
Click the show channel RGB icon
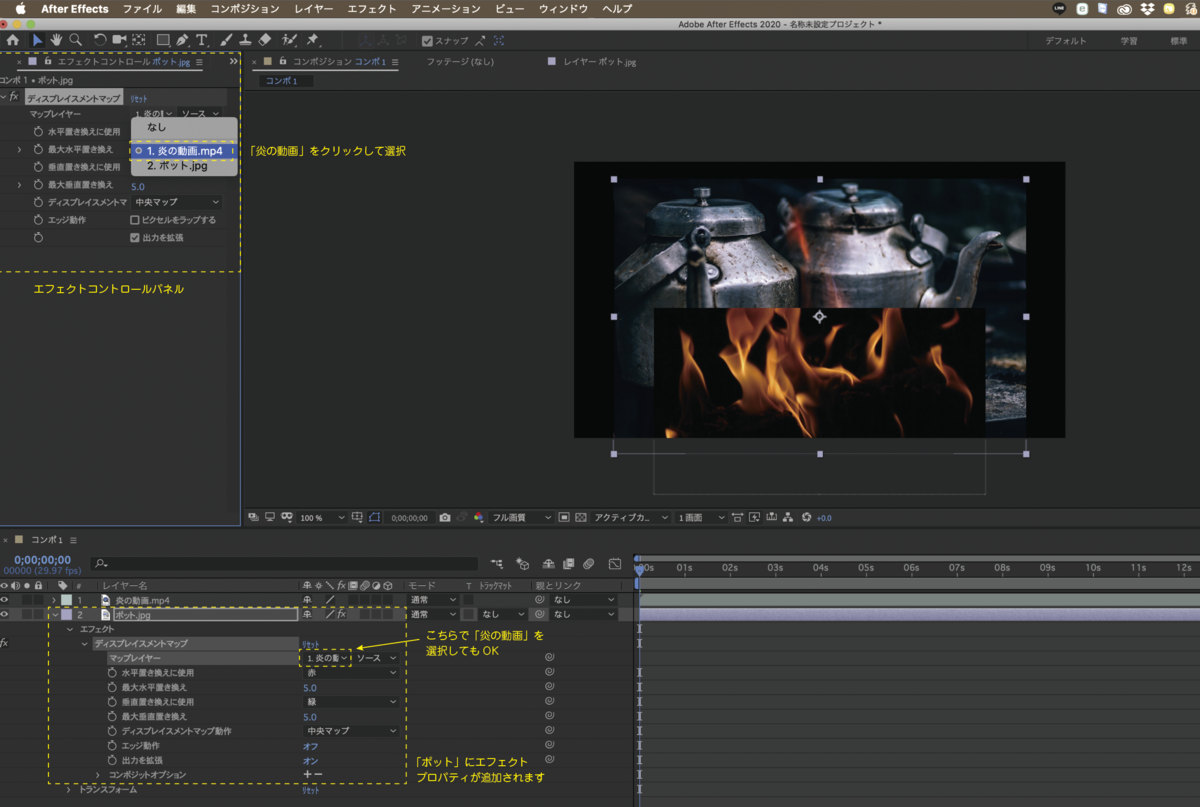pyautogui.click(x=478, y=518)
